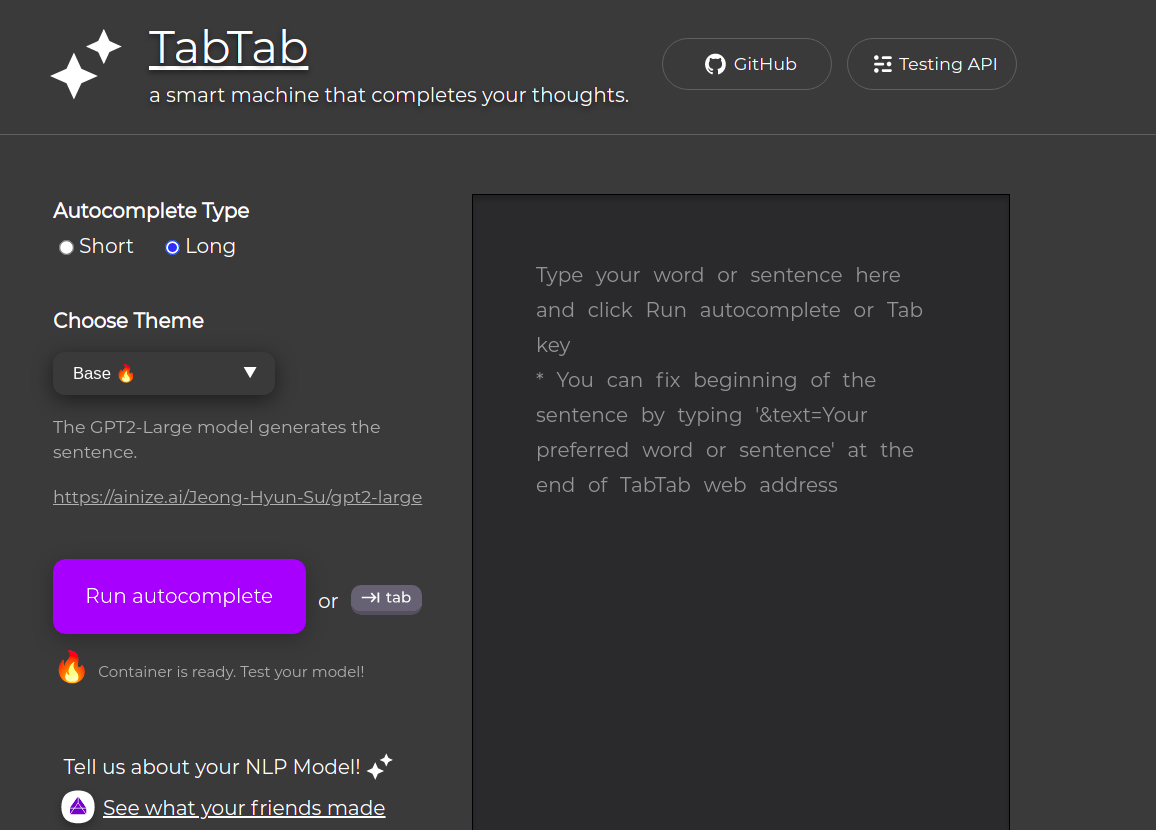Click the sparkle icon after NLP Model text
The width and height of the screenshot is (1156, 830).
click(380, 767)
